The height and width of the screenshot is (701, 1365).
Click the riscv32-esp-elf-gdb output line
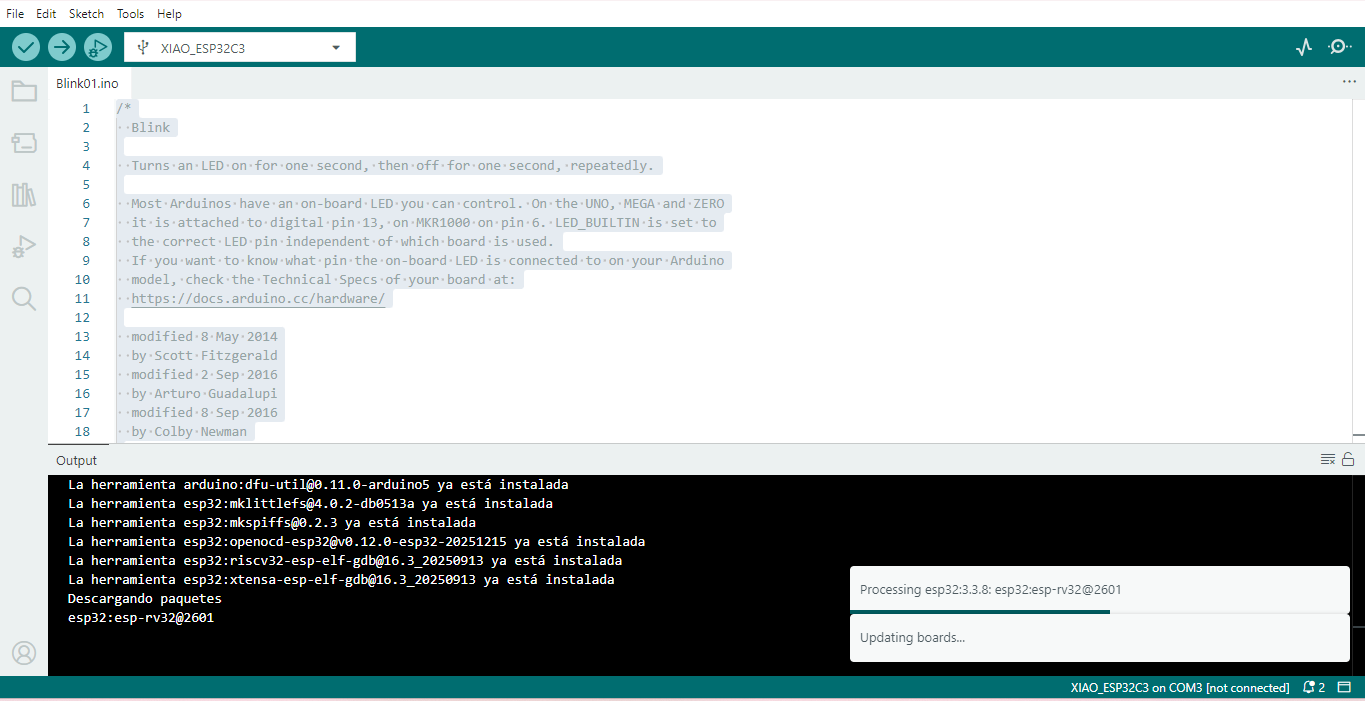tap(345, 560)
